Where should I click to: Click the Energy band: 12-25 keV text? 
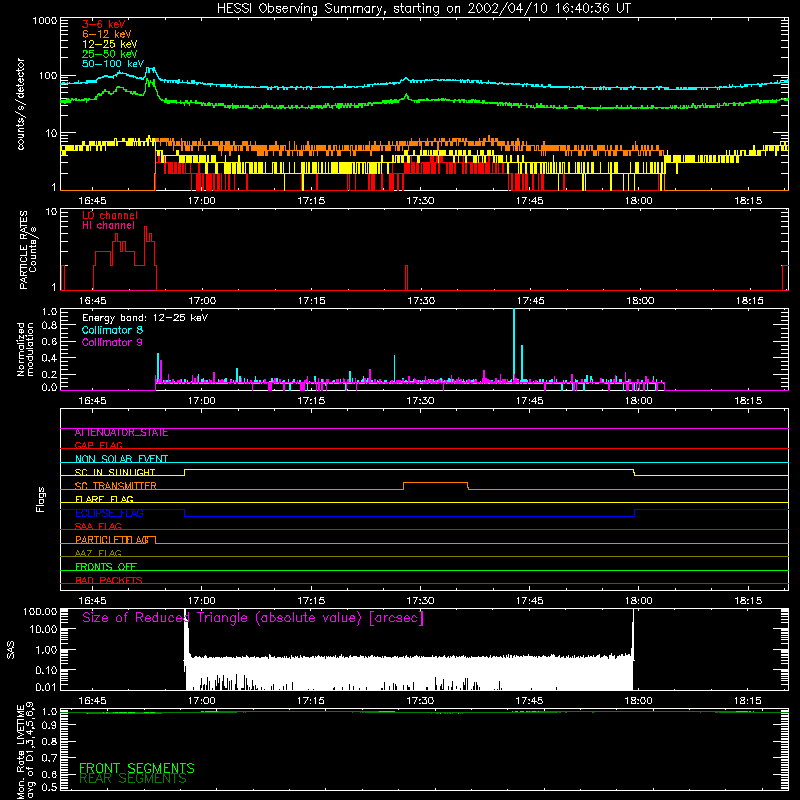pos(145,318)
